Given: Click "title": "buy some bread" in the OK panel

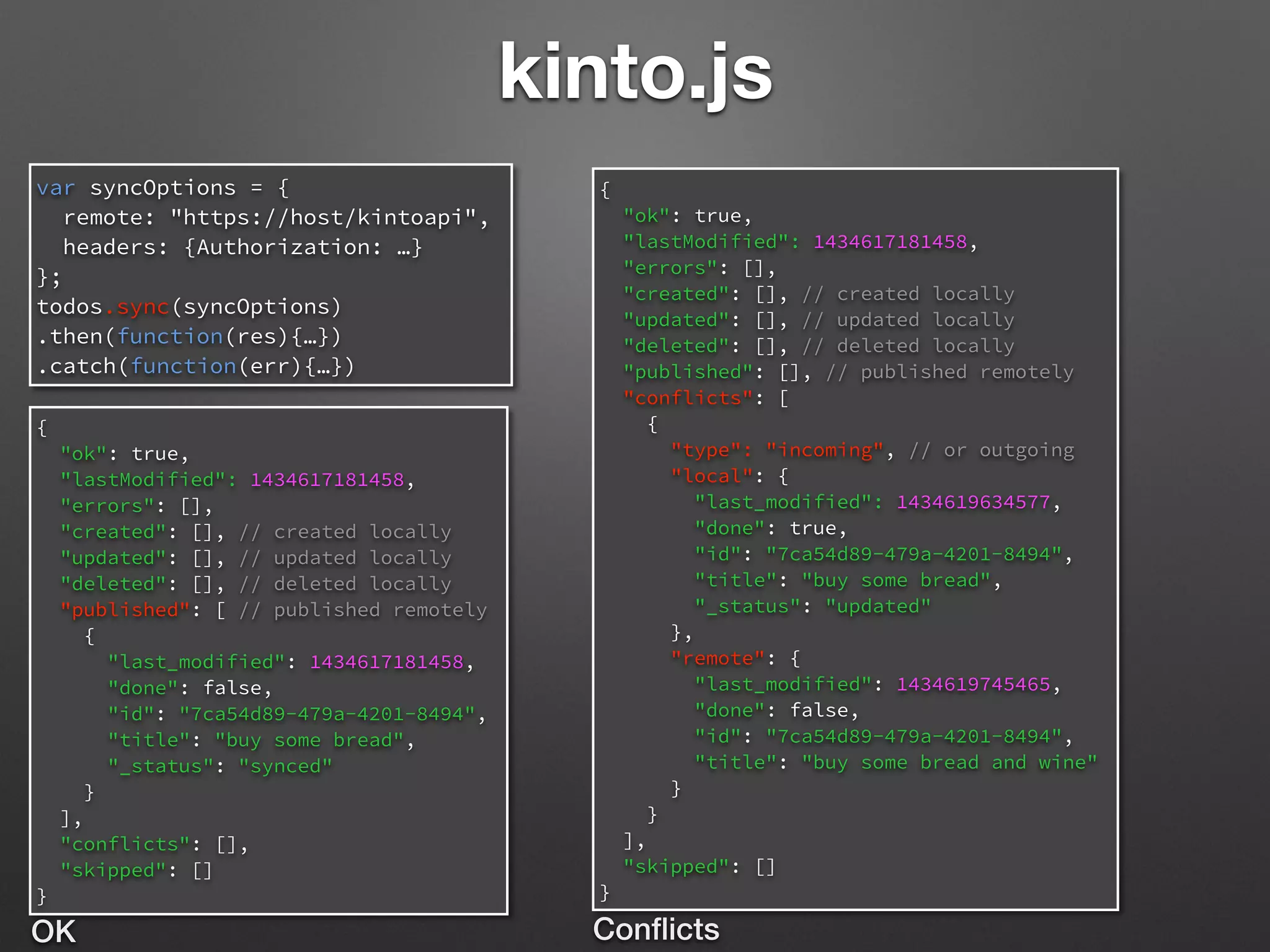Looking at the screenshot, I should (x=261, y=740).
